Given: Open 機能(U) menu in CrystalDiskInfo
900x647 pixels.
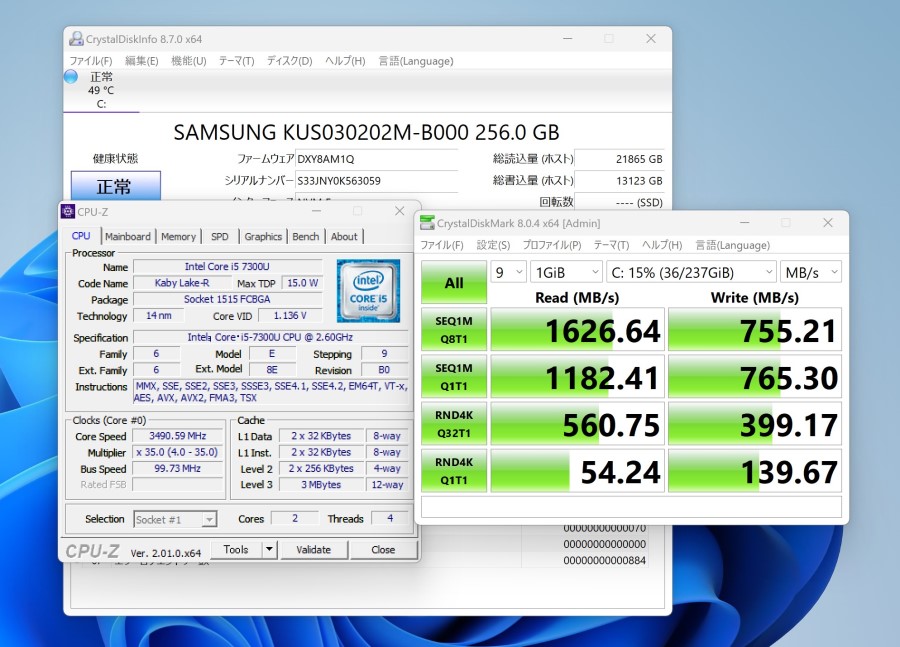Looking at the screenshot, I should pyautogui.click(x=189, y=61).
